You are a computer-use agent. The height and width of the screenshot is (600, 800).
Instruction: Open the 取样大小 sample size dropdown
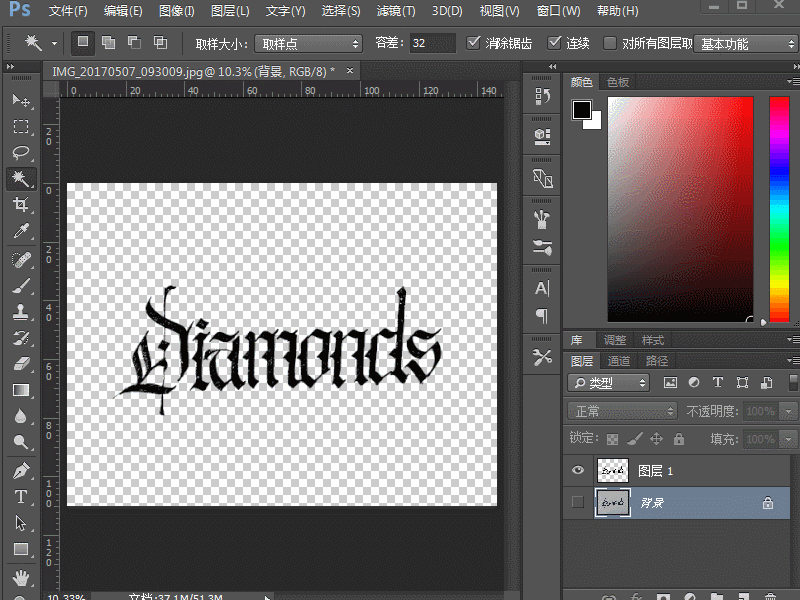click(x=308, y=44)
